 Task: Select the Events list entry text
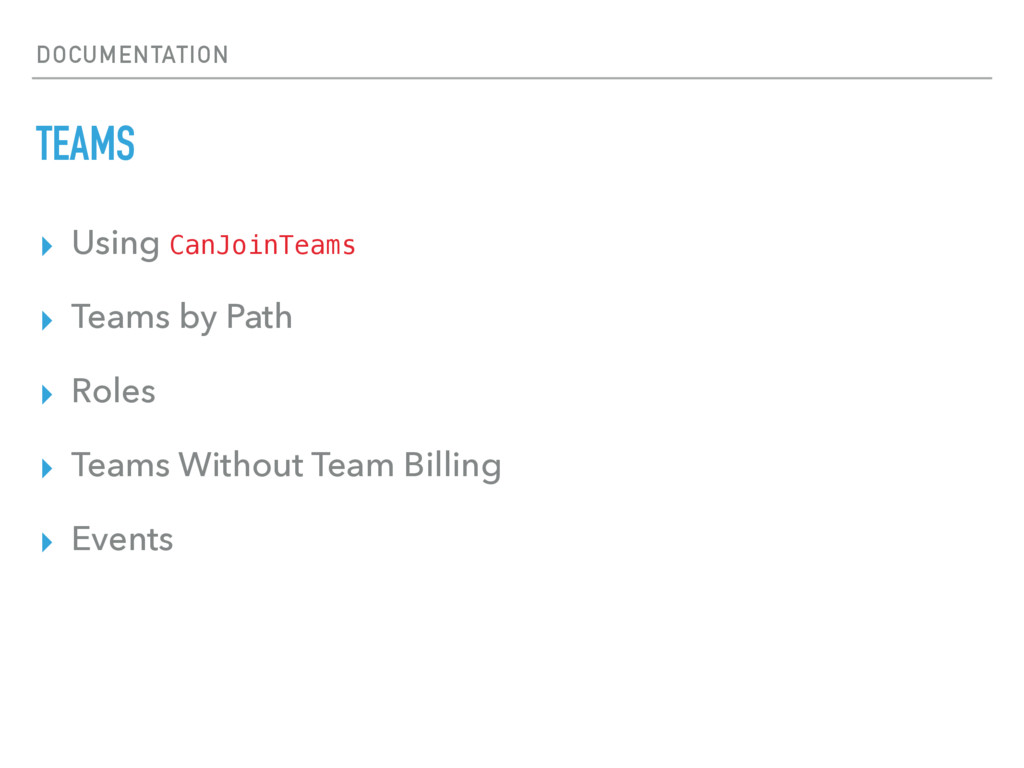[123, 539]
